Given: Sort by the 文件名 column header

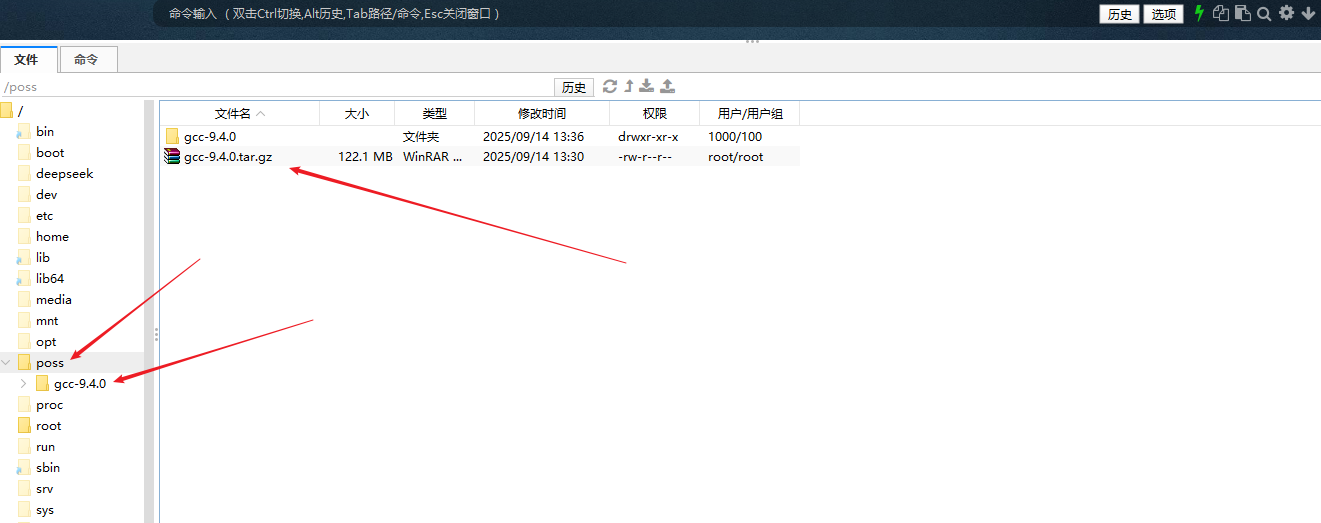Looking at the screenshot, I should [x=240, y=114].
